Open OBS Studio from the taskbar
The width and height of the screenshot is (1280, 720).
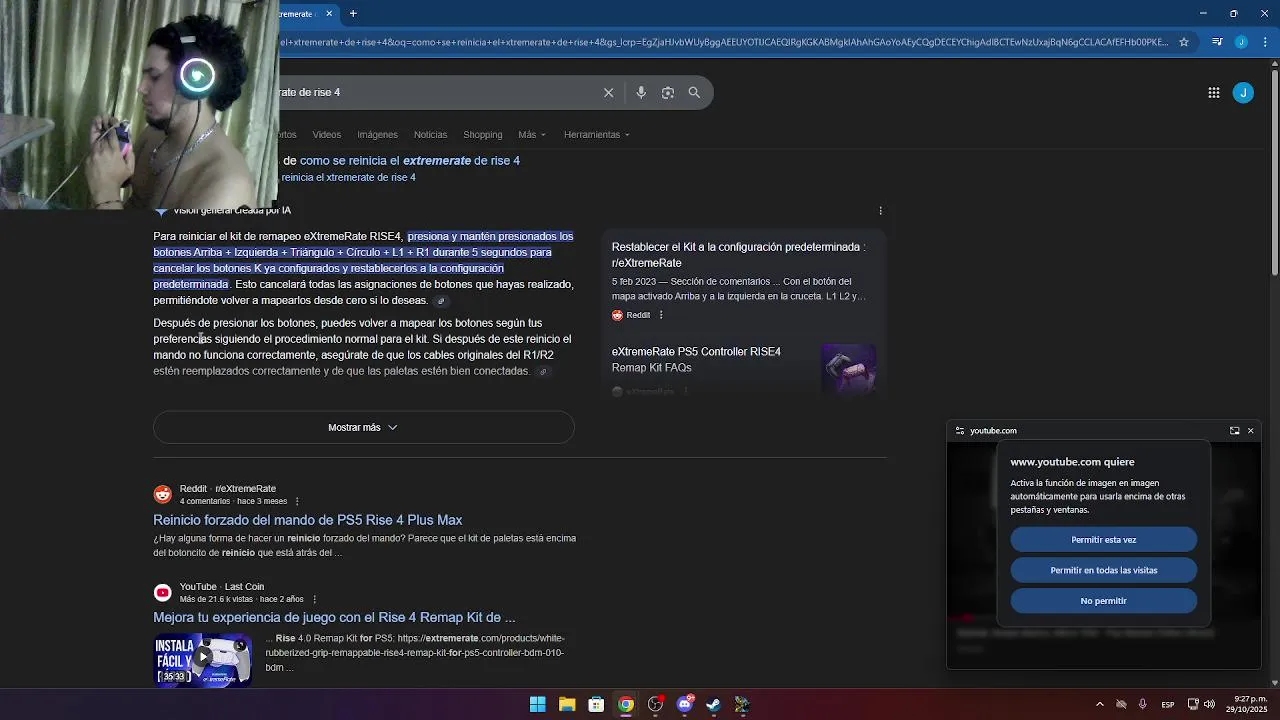pyautogui.click(x=655, y=704)
